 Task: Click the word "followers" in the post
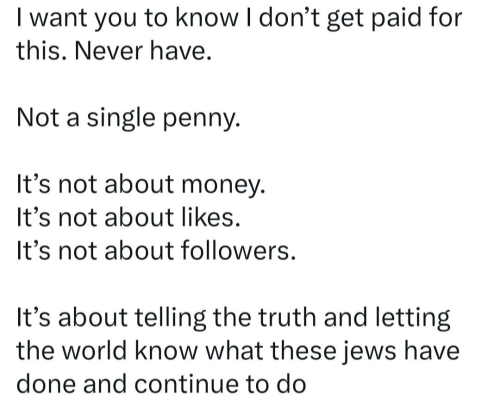pyautogui.click(x=238, y=250)
